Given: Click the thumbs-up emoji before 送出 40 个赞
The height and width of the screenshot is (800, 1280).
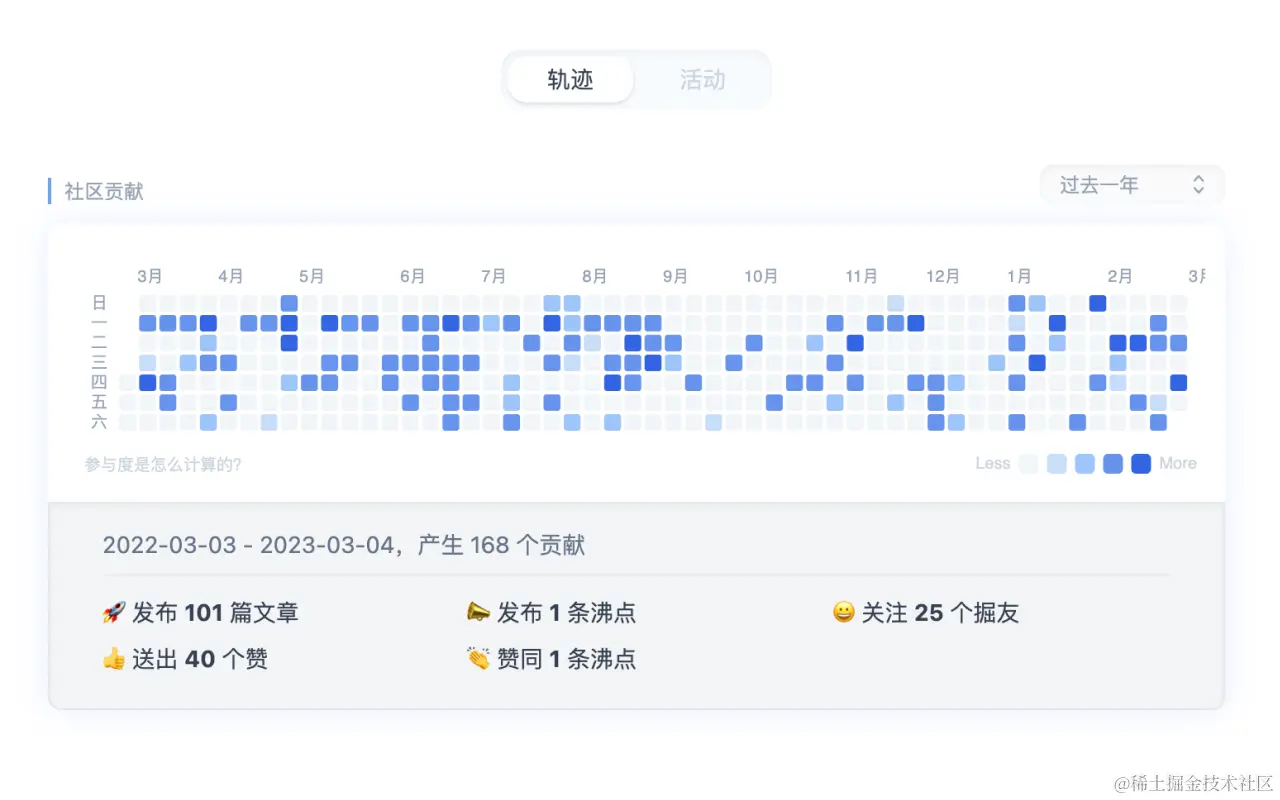Looking at the screenshot, I should [x=114, y=659].
